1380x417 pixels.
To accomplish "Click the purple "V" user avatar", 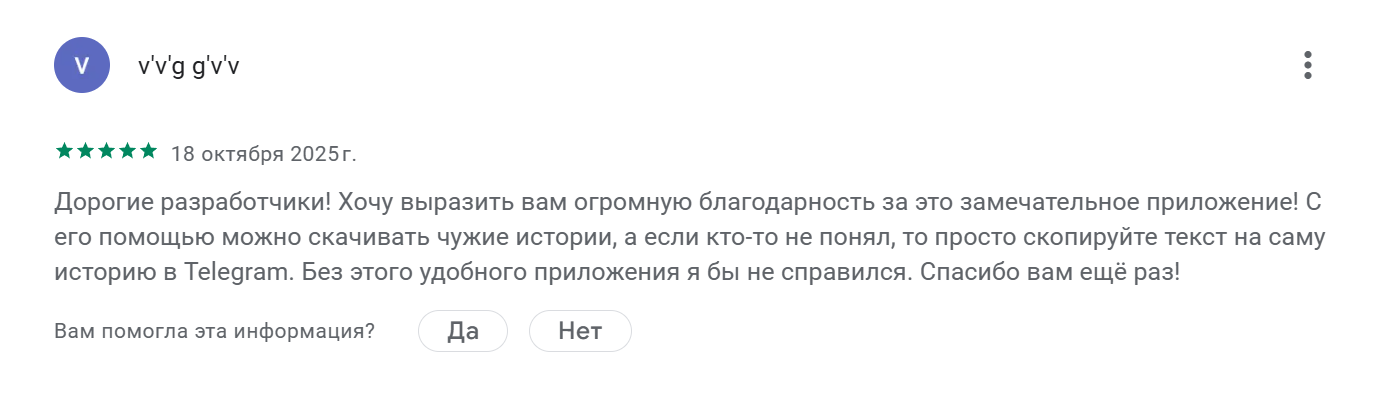I will click(81, 65).
